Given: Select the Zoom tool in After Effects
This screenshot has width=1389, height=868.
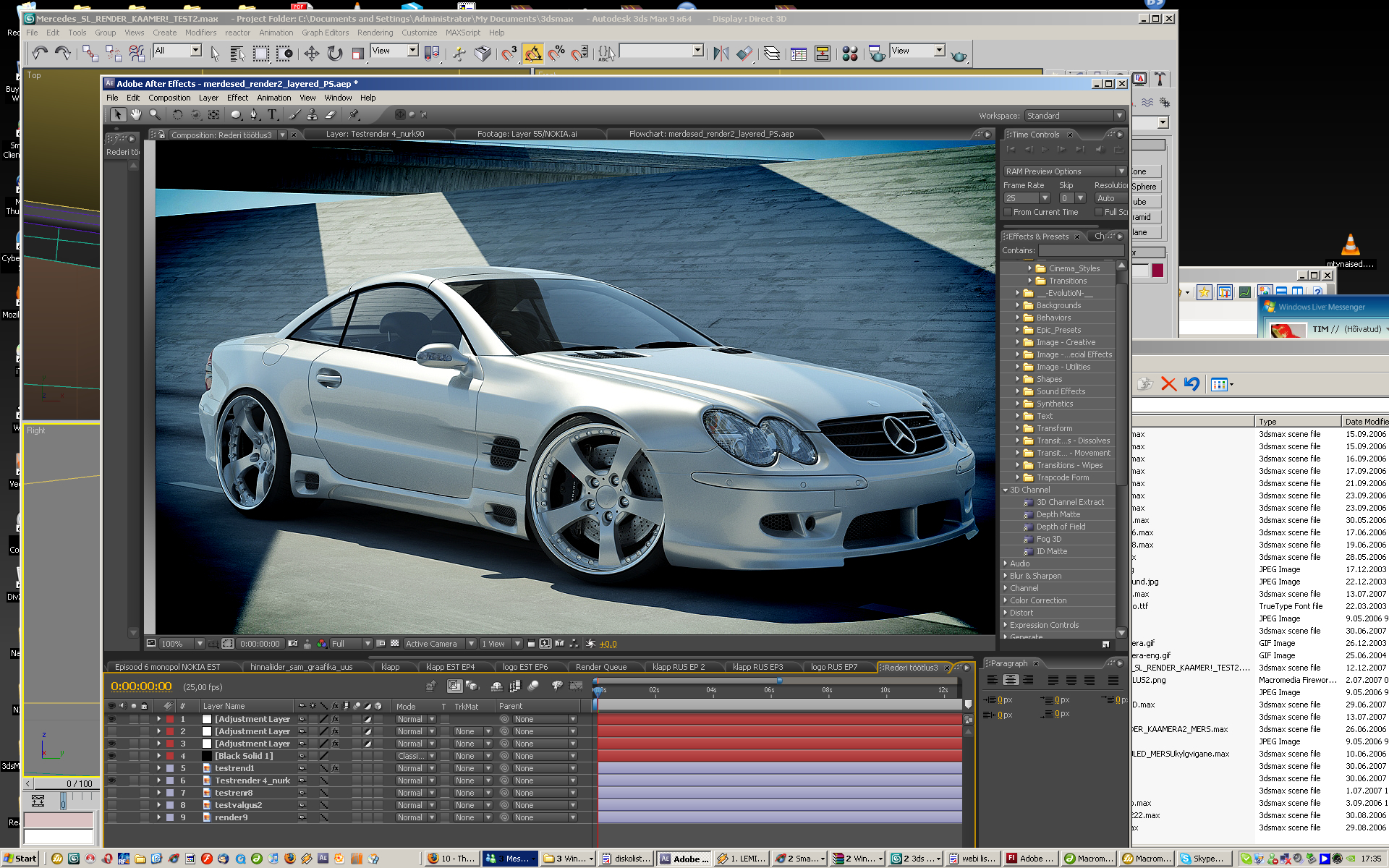Looking at the screenshot, I should point(155,114).
